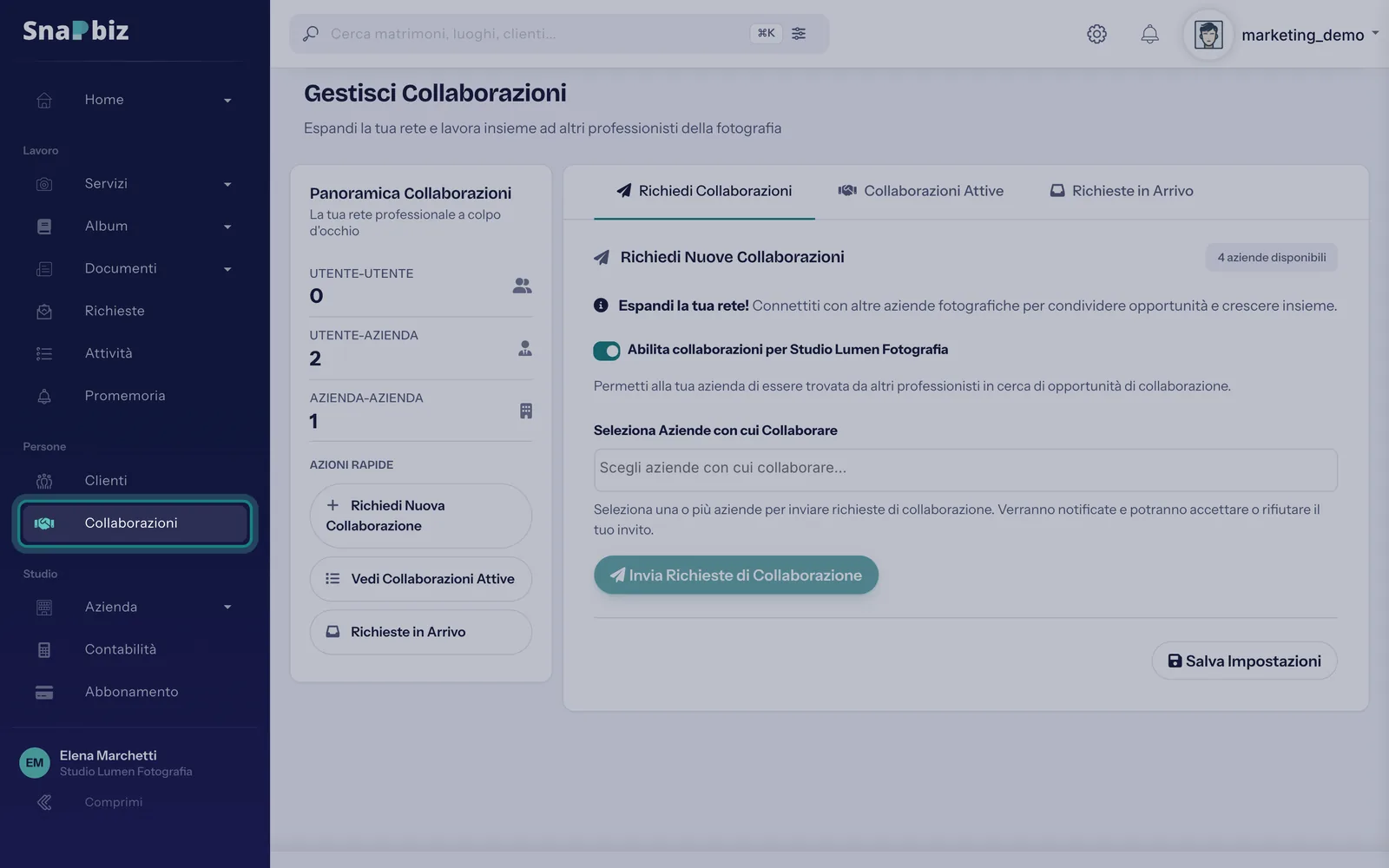Click the 4 aziende disponibili badge

click(1271, 257)
